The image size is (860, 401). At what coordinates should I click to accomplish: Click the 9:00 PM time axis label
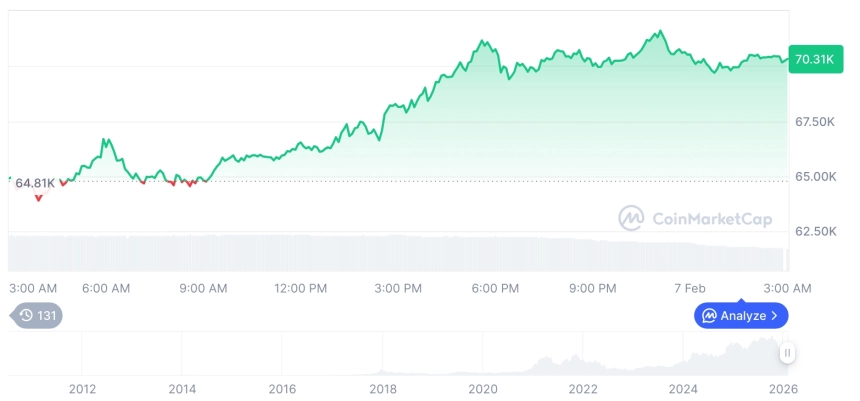point(592,288)
